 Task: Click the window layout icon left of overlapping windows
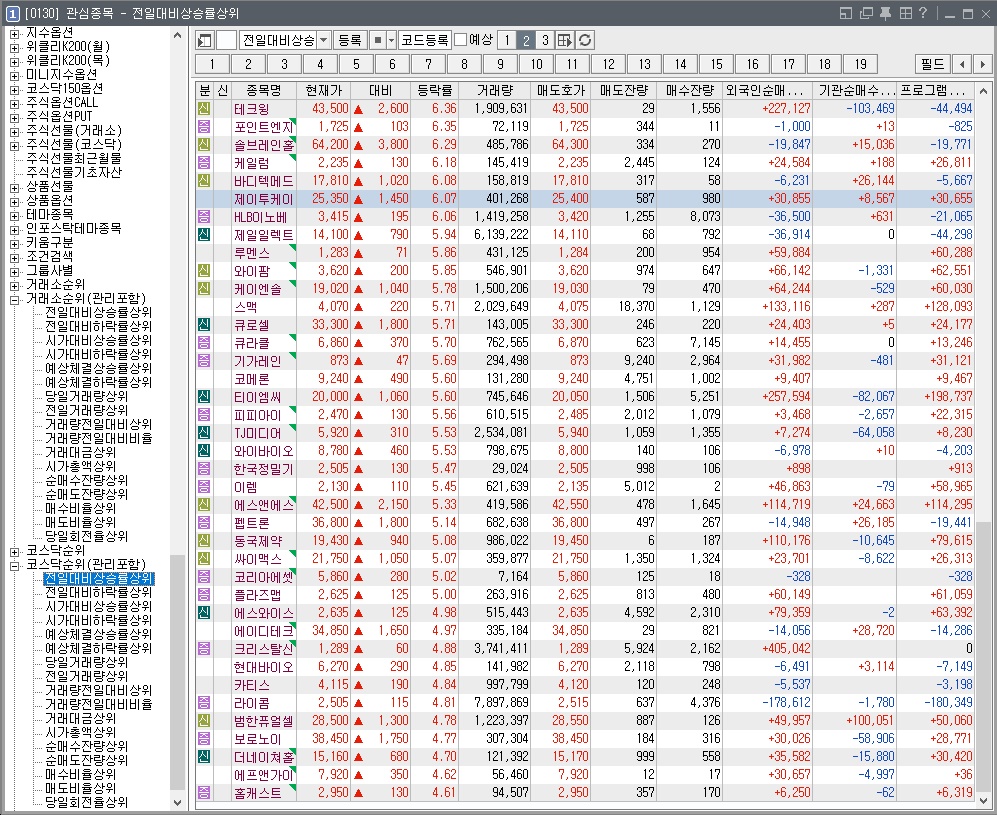846,13
